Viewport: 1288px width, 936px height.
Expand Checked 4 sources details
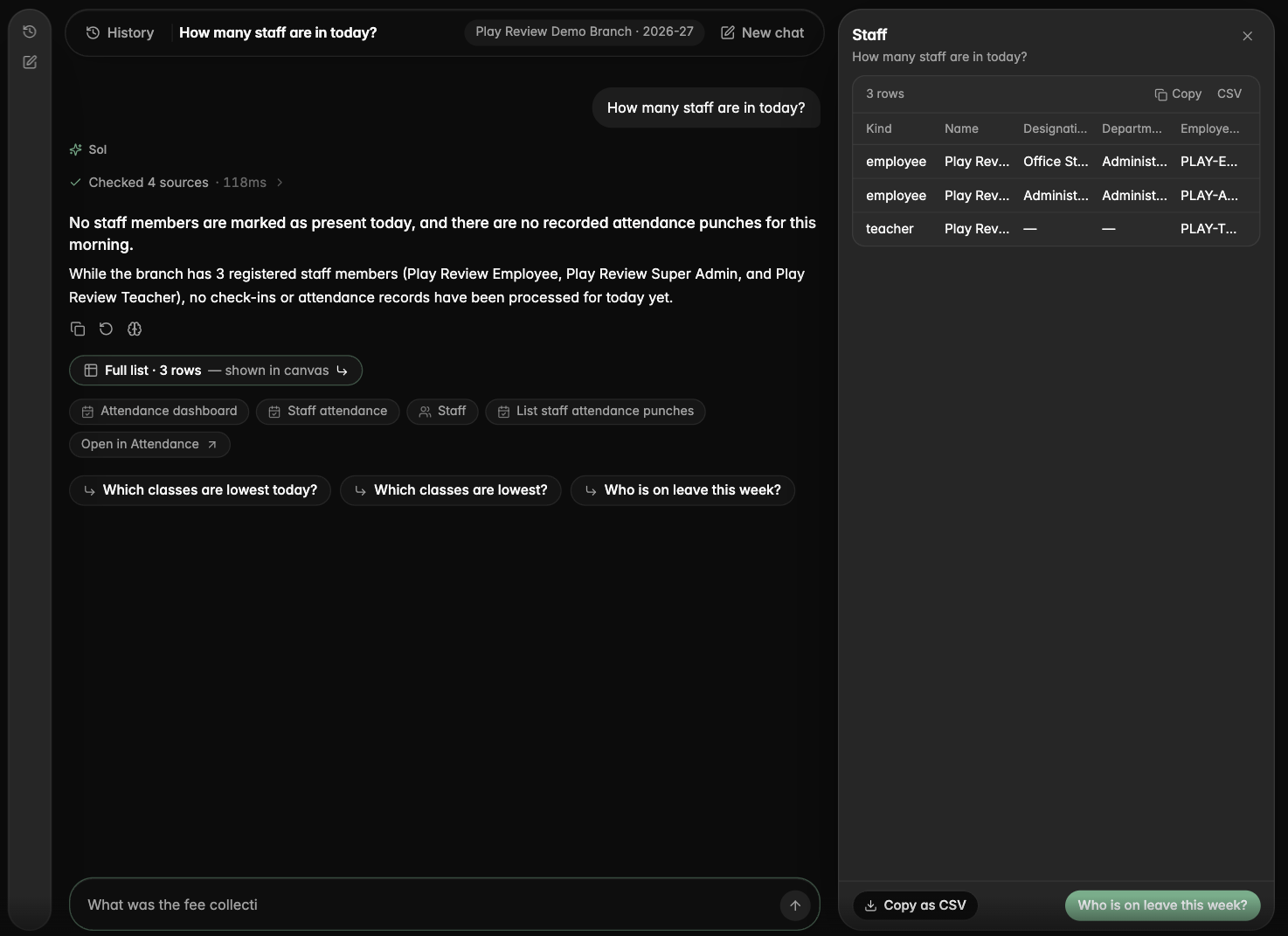pyautogui.click(x=177, y=183)
